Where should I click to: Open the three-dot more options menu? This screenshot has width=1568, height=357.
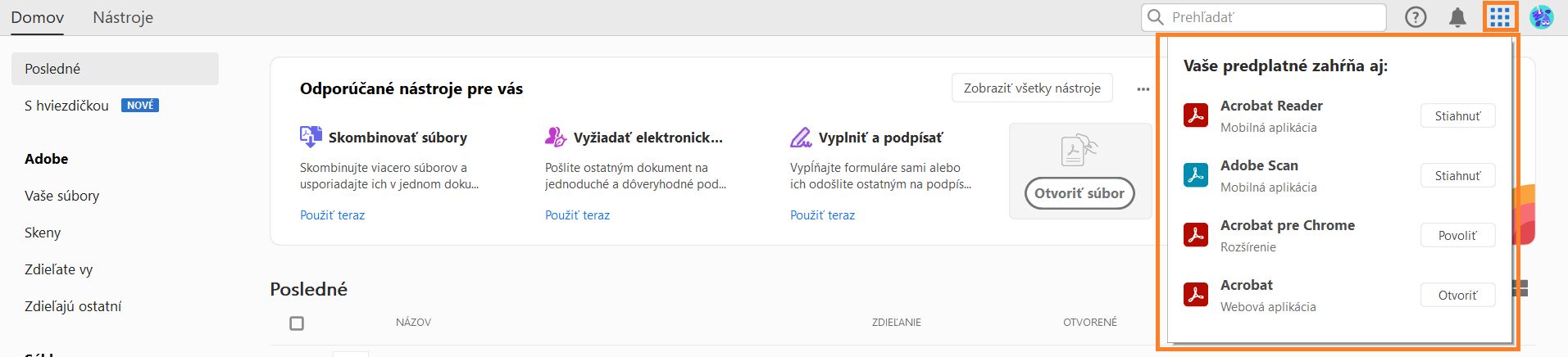(1143, 89)
